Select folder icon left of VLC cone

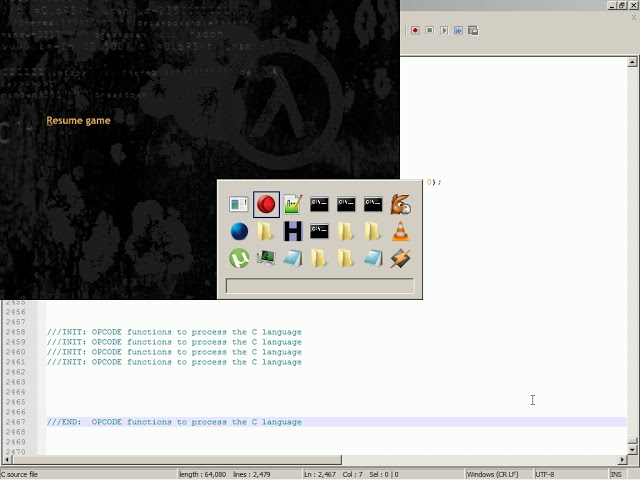pyautogui.click(x=373, y=231)
